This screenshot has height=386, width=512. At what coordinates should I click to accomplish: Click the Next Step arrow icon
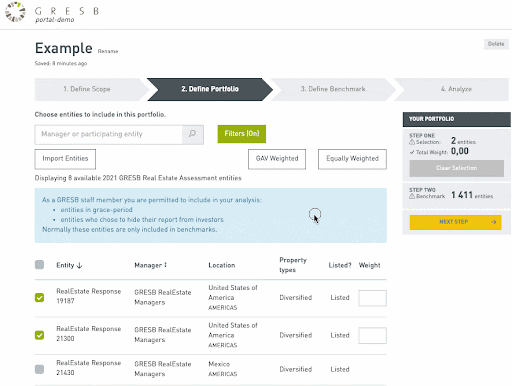pos(494,222)
